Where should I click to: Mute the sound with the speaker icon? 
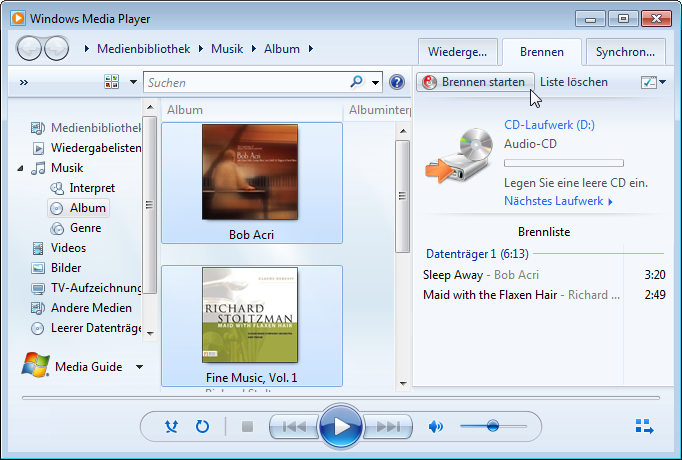(435, 427)
